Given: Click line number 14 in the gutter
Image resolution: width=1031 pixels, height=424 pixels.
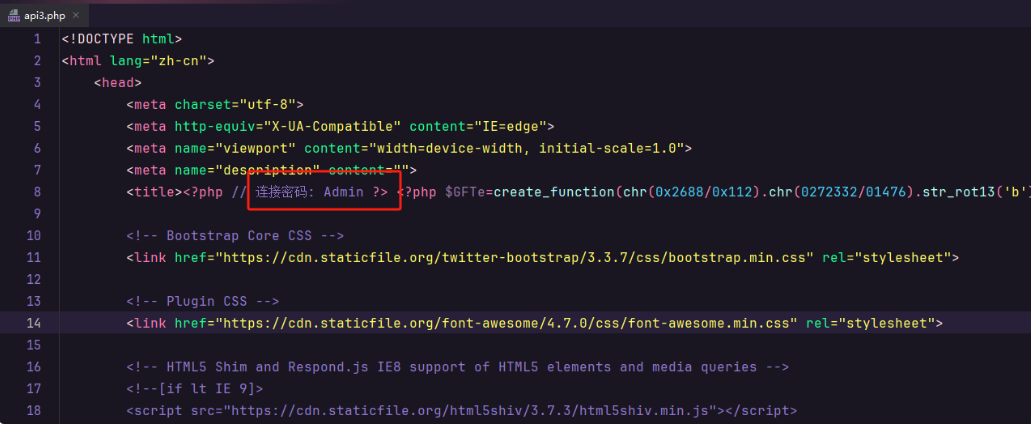Looking at the screenshot, I should click(34, 323).
